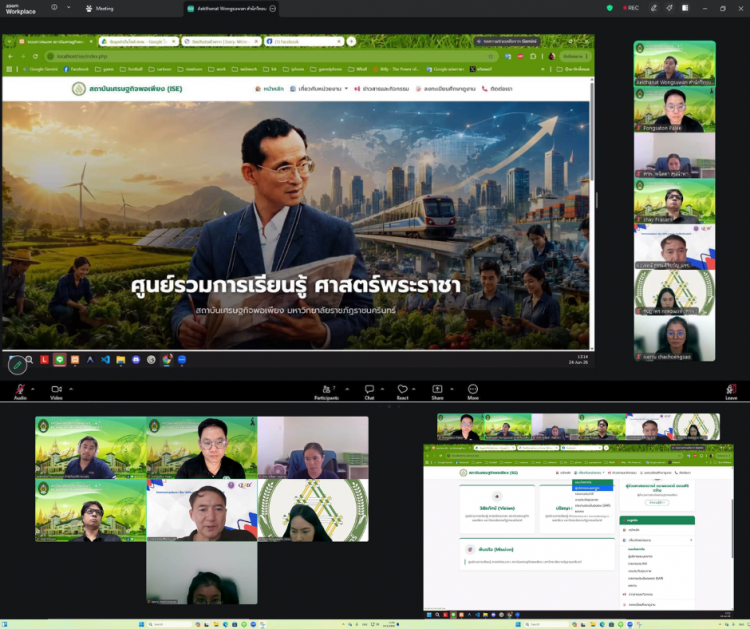
Task: Bookmark page with the star icon
Action: click(x=490, y=56)
